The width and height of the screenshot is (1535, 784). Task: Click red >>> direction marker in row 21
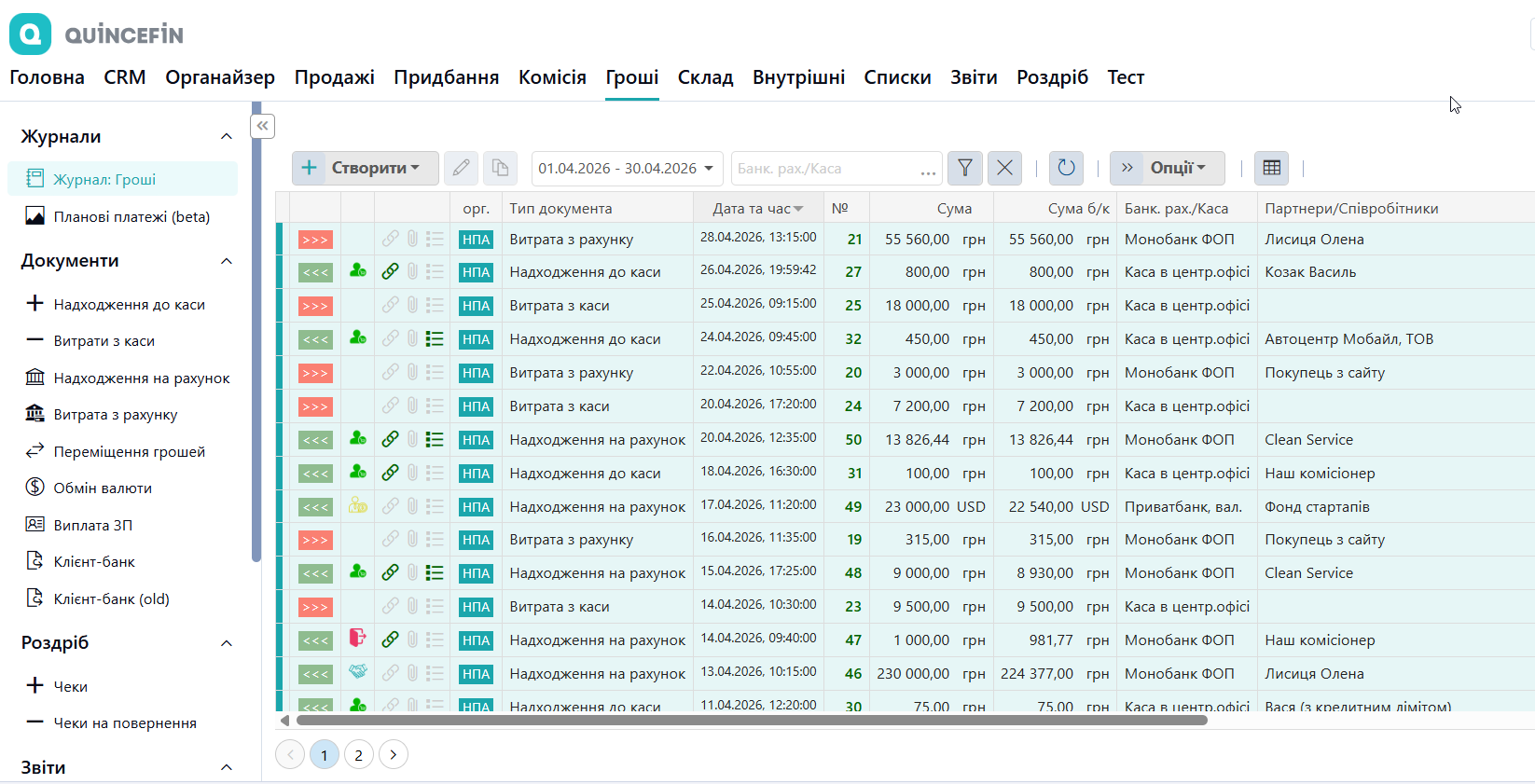315,240
